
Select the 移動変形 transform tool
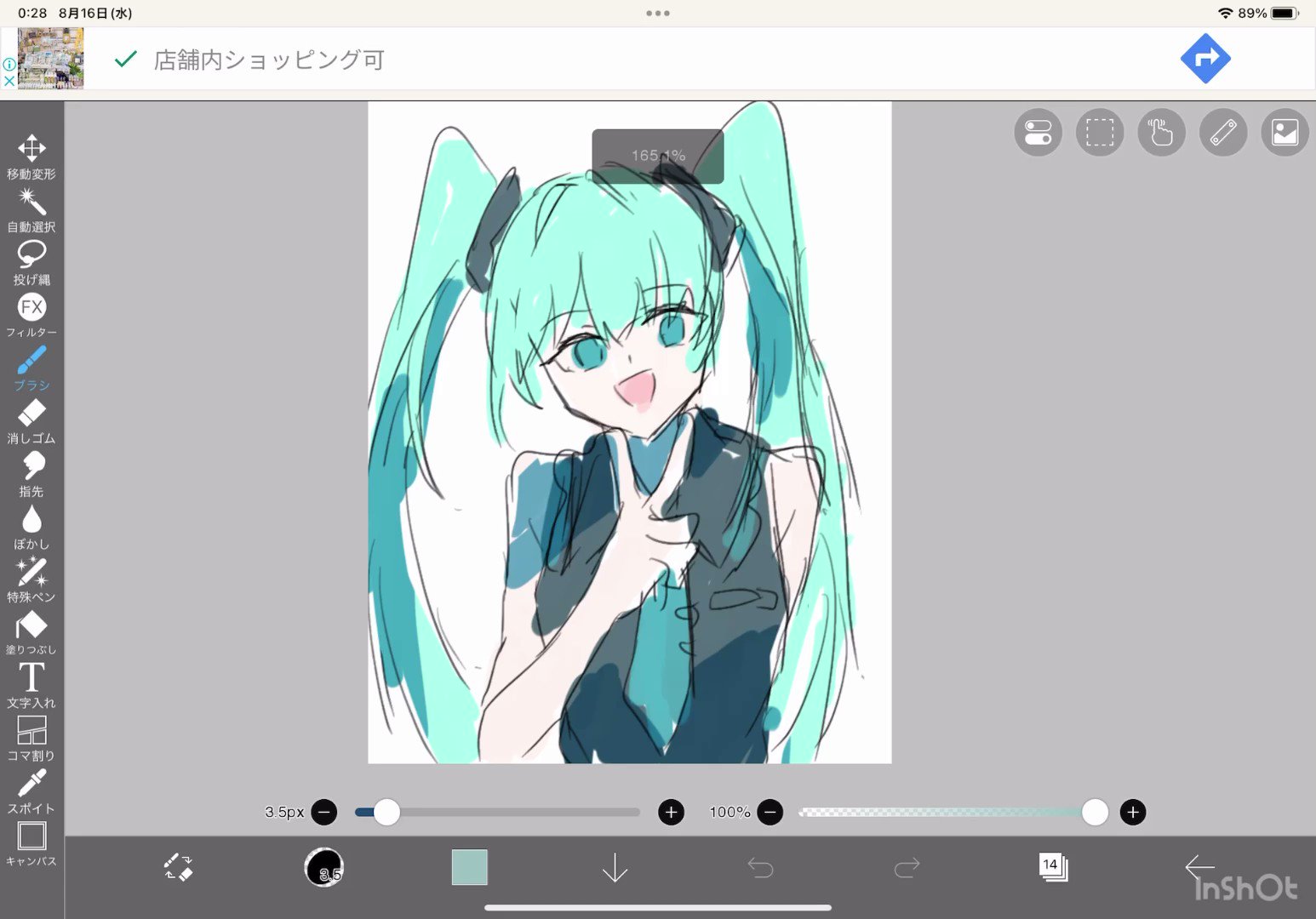coord(31,157)
